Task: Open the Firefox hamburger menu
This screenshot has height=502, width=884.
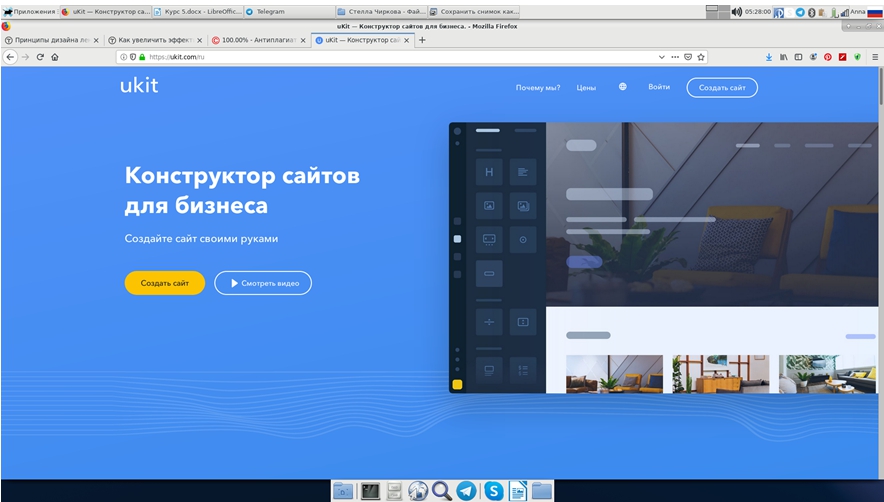Action: (x=874, y=57)
